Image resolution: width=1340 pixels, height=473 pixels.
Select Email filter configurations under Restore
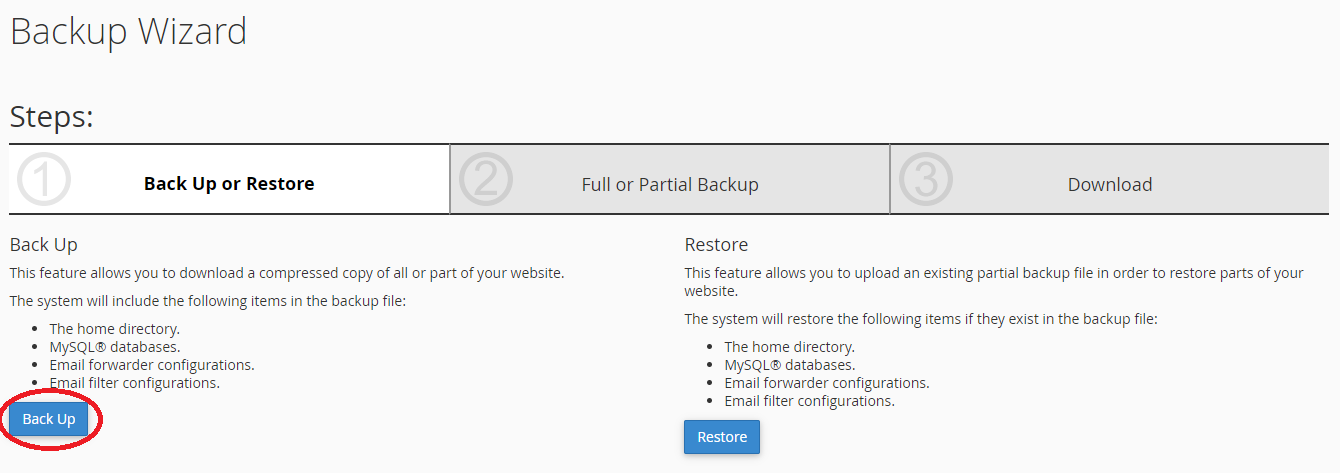coord(809,401)
